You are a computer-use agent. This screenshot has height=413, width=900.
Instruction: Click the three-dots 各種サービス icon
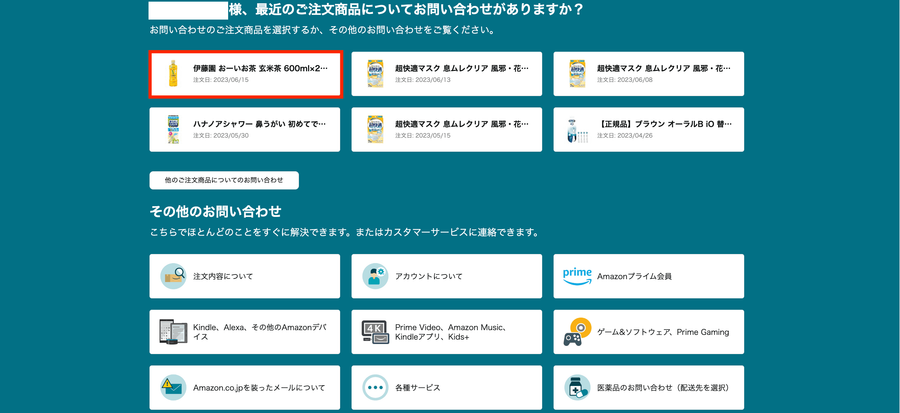[375, 387]
